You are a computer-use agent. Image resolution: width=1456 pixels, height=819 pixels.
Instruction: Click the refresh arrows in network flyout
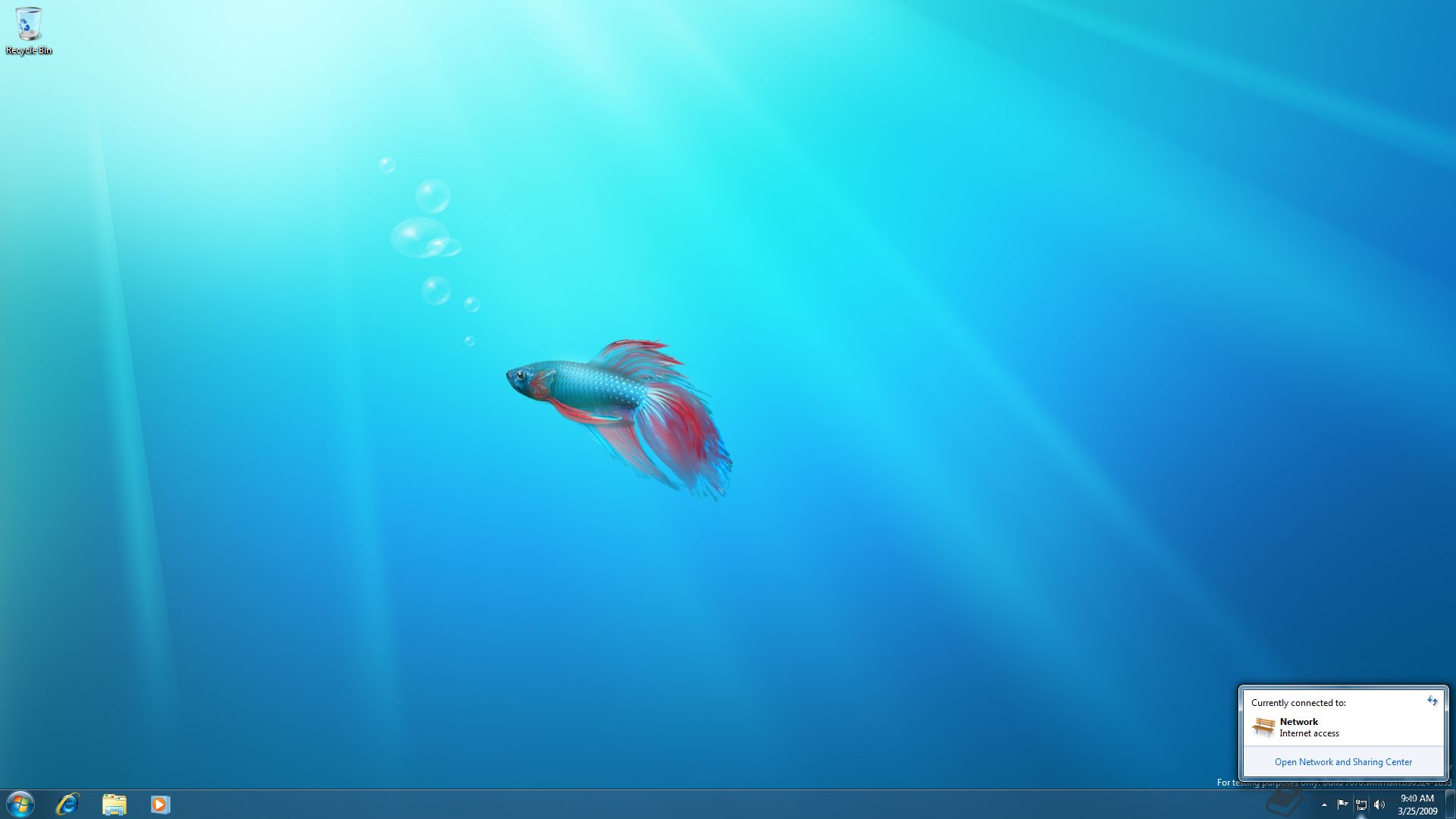1432,701
